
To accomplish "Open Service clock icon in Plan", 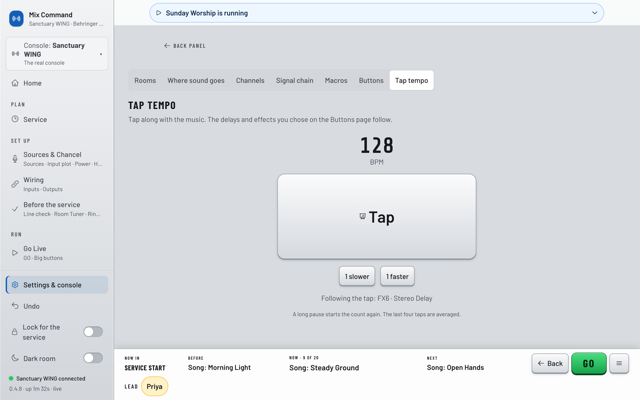I will click(x=15, y=119).
